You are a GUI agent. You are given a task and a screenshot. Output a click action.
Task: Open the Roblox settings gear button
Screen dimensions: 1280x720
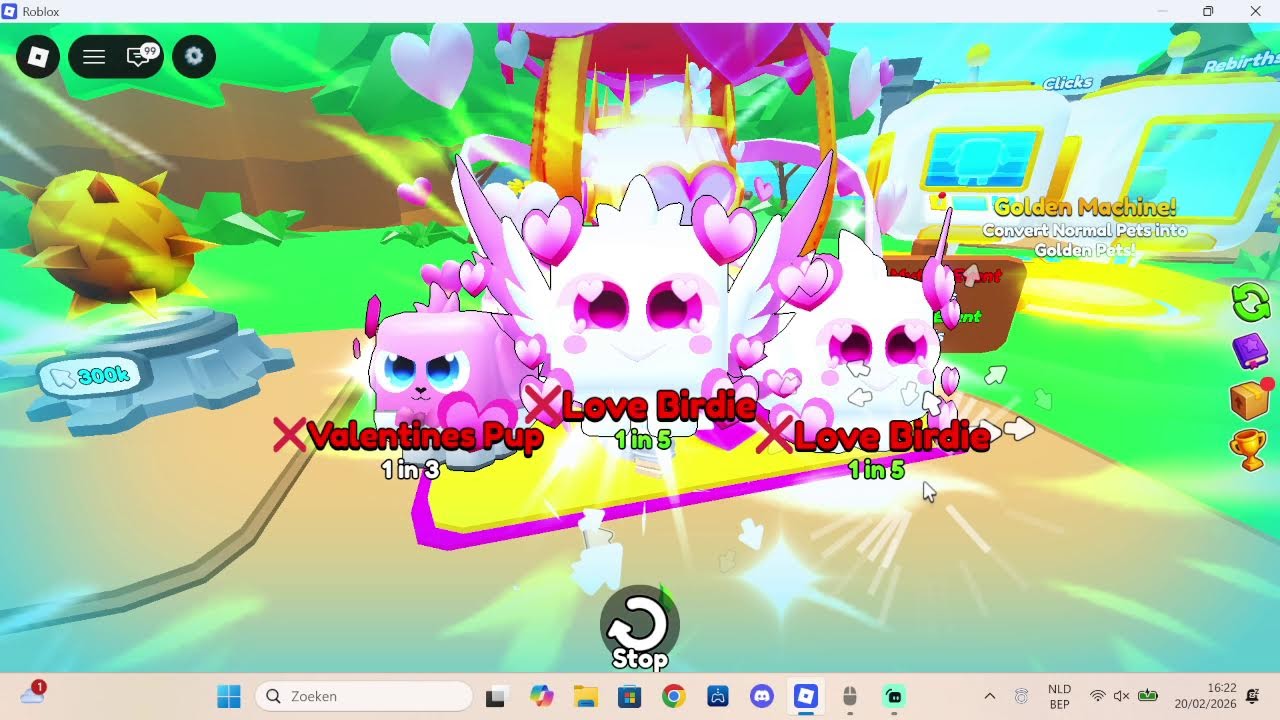pyautogui.click(x=194, y=57)
